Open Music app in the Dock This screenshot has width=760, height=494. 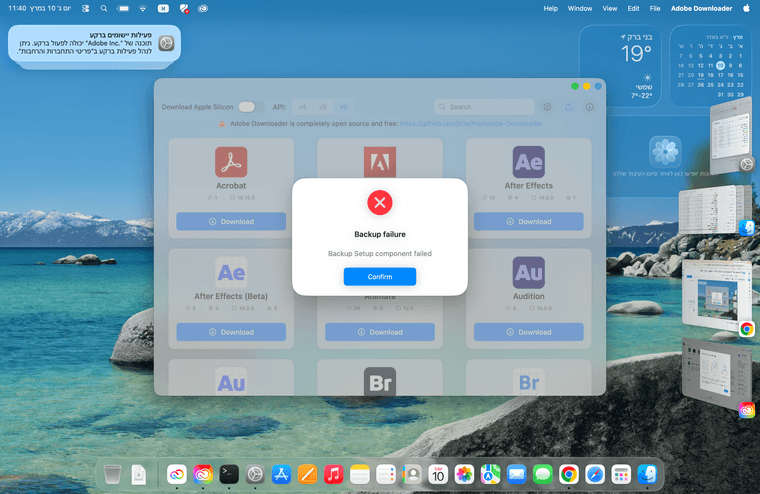tap(334, 474)
